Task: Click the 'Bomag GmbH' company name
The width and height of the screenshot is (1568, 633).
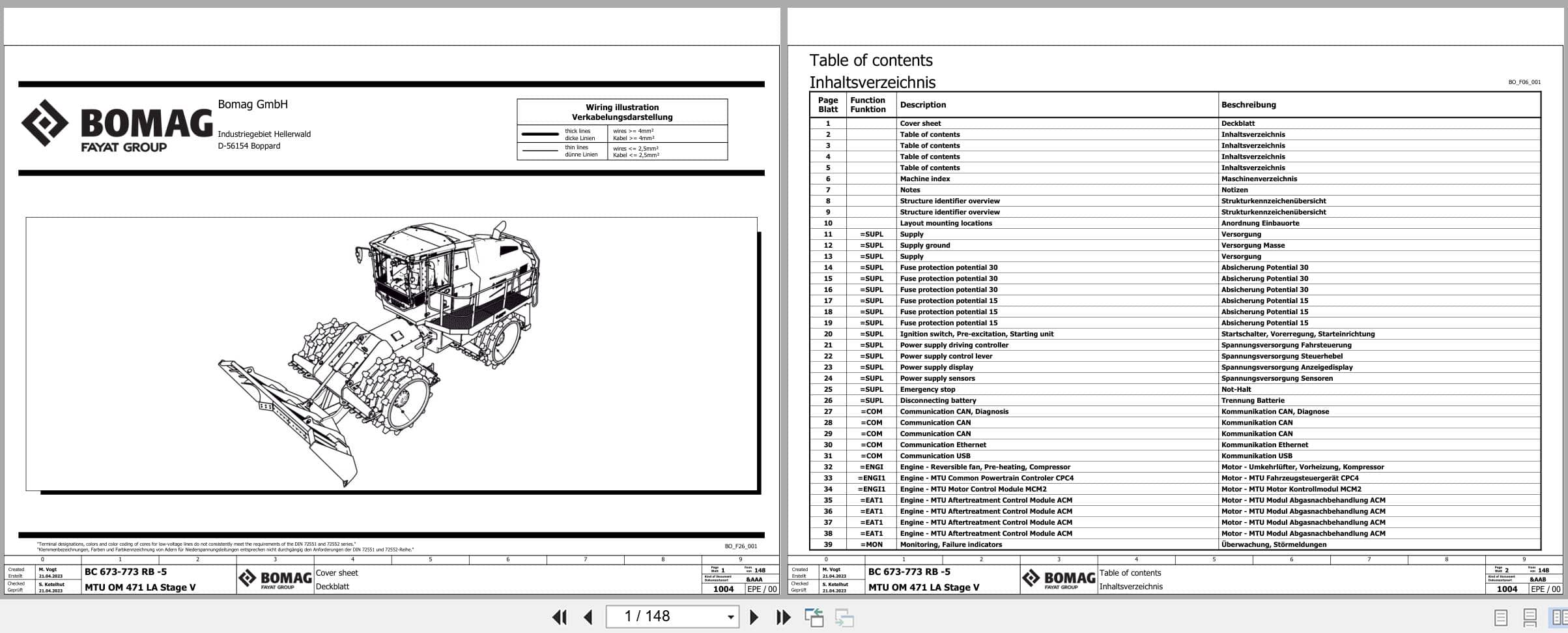Action: pos(252,104)
